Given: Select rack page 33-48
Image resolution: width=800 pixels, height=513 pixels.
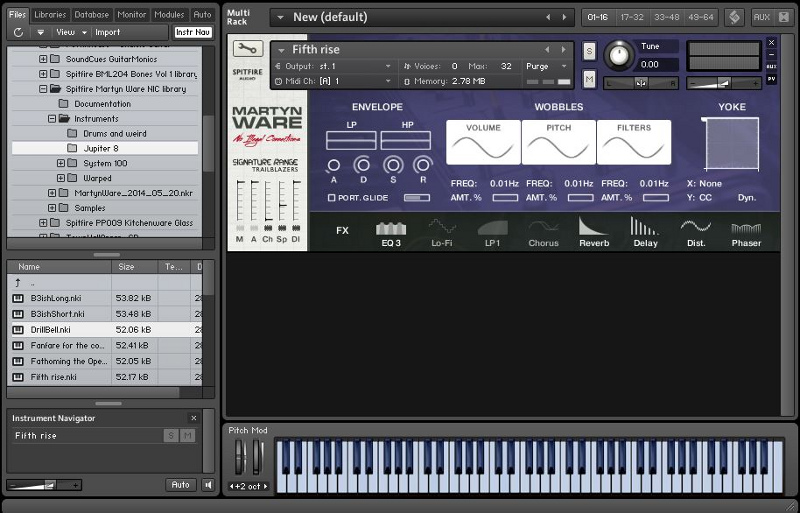Looking at the screenshot, I should coord(666,17).
